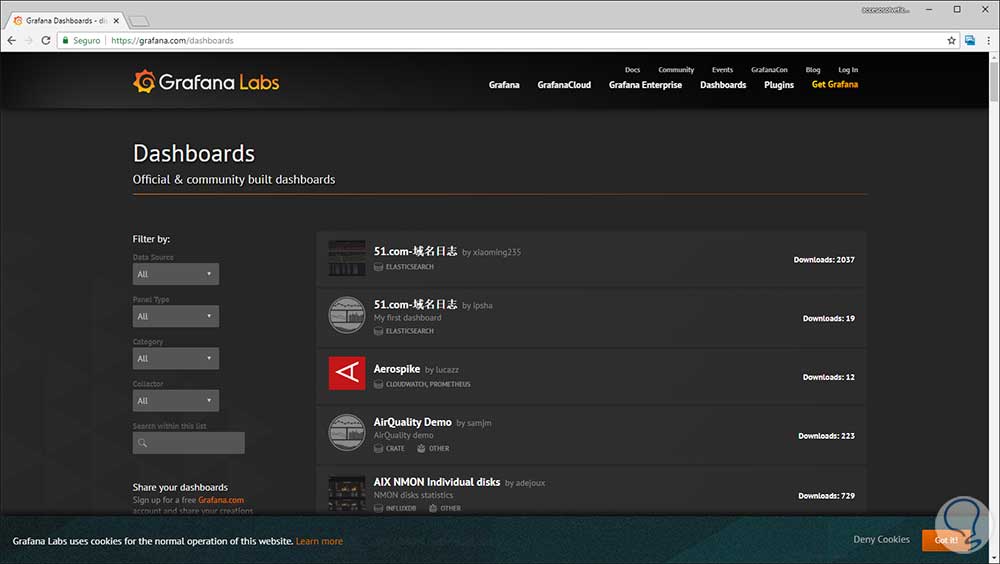Screen dimensions: 1000x564
Task: Click AIX NMON Individual disks thumbnail
Action: [x=347, y=493]
